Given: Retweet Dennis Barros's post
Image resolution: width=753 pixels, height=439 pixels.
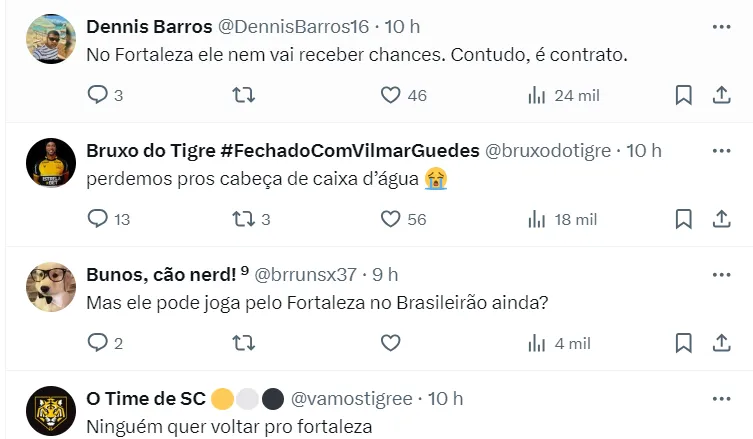Looking at the screenshot, I should tap(243, 95).
